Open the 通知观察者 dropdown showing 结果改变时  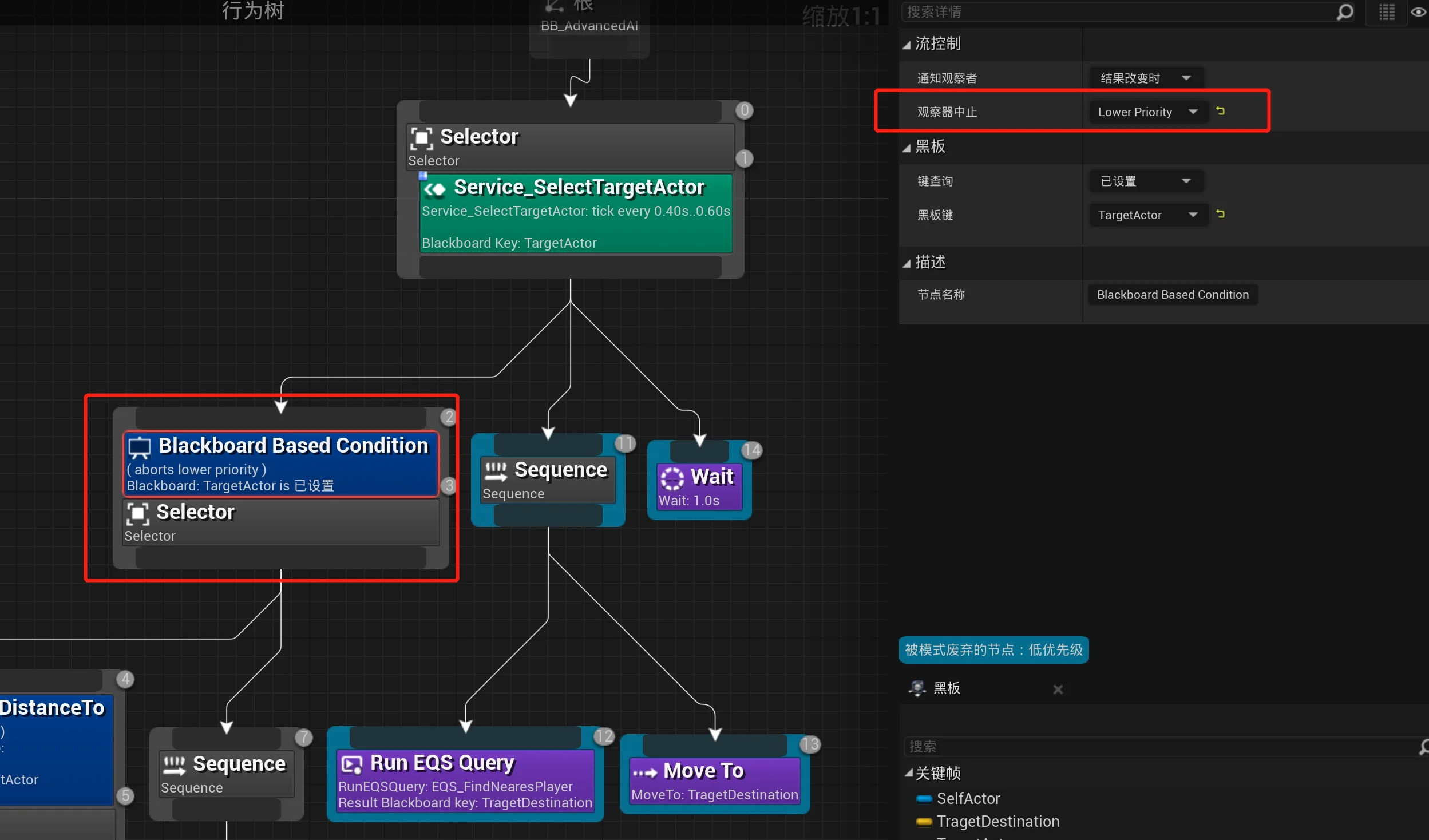(1146, 78)
